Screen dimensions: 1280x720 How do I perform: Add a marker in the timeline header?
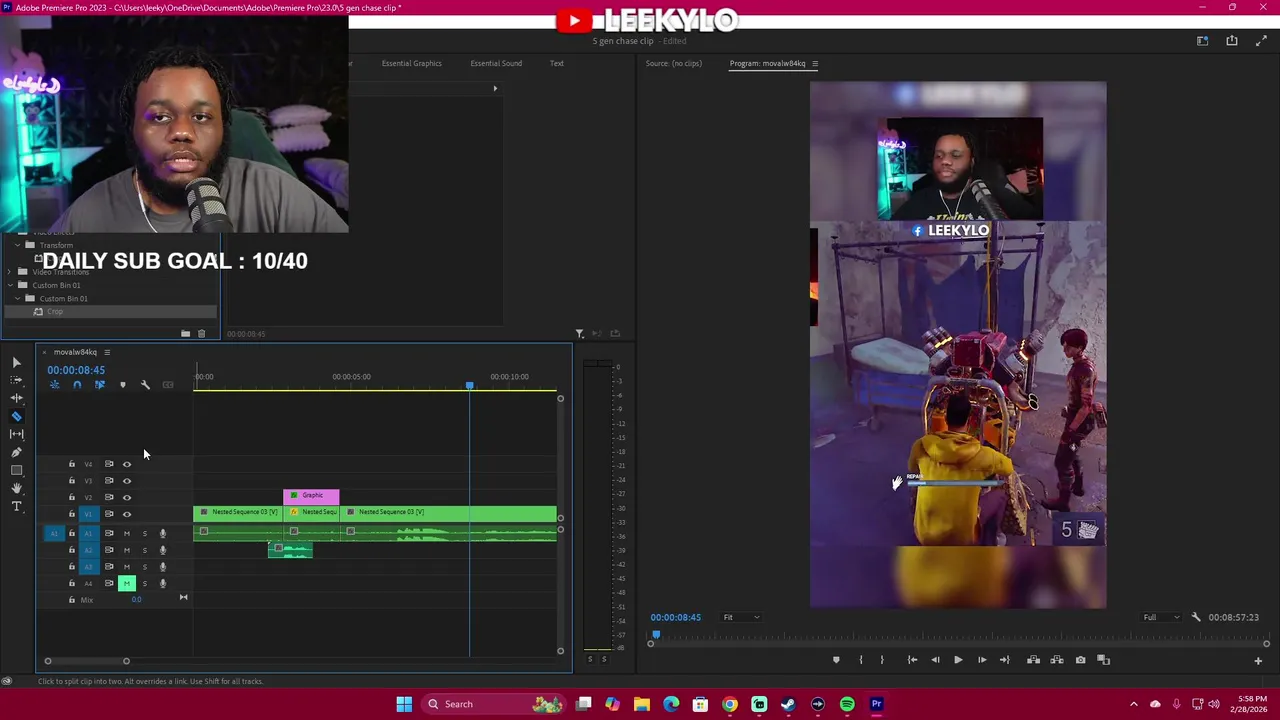[123, 385]
